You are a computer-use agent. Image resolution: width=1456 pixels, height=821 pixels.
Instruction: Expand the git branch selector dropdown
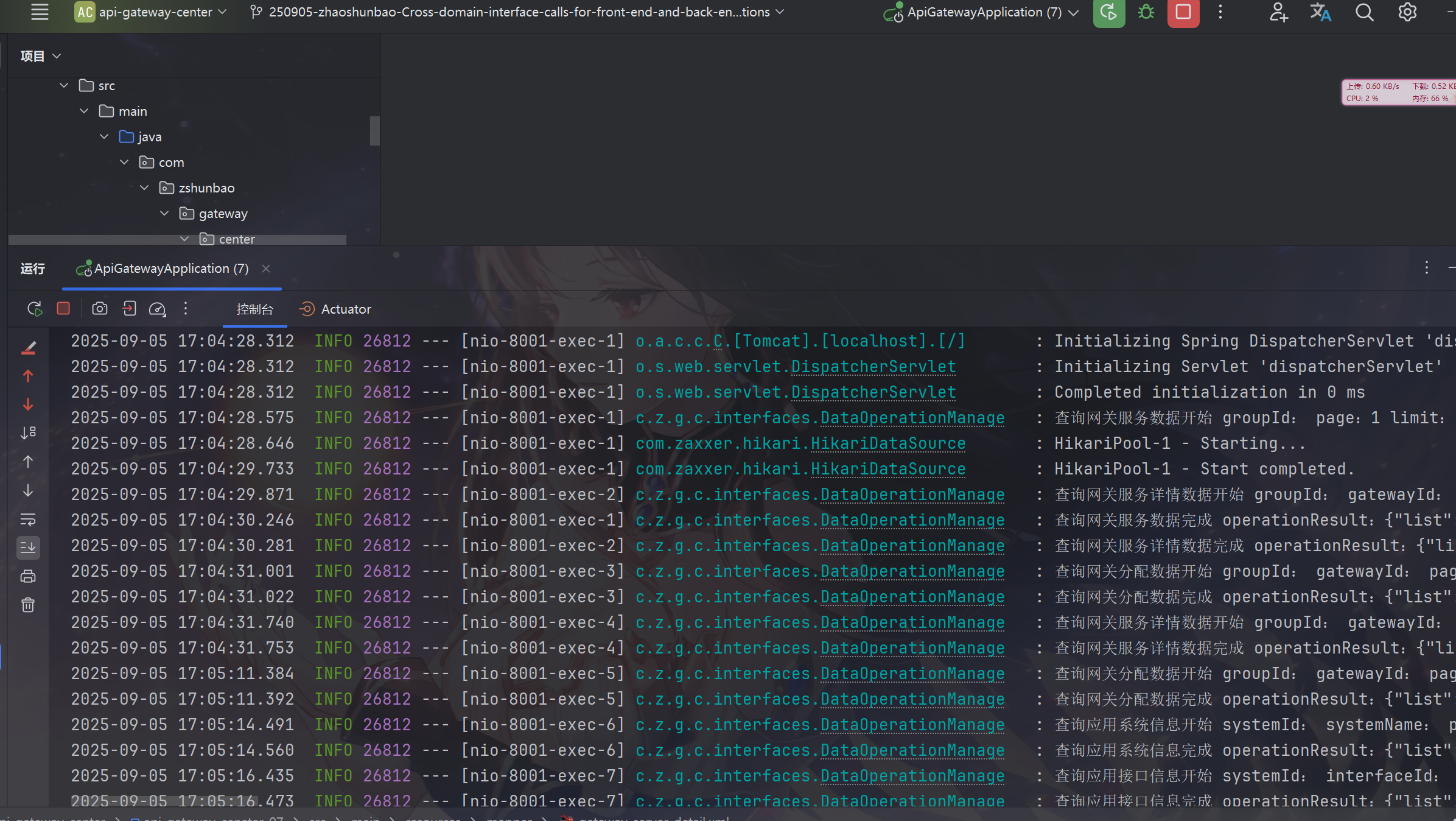[518, 12]
